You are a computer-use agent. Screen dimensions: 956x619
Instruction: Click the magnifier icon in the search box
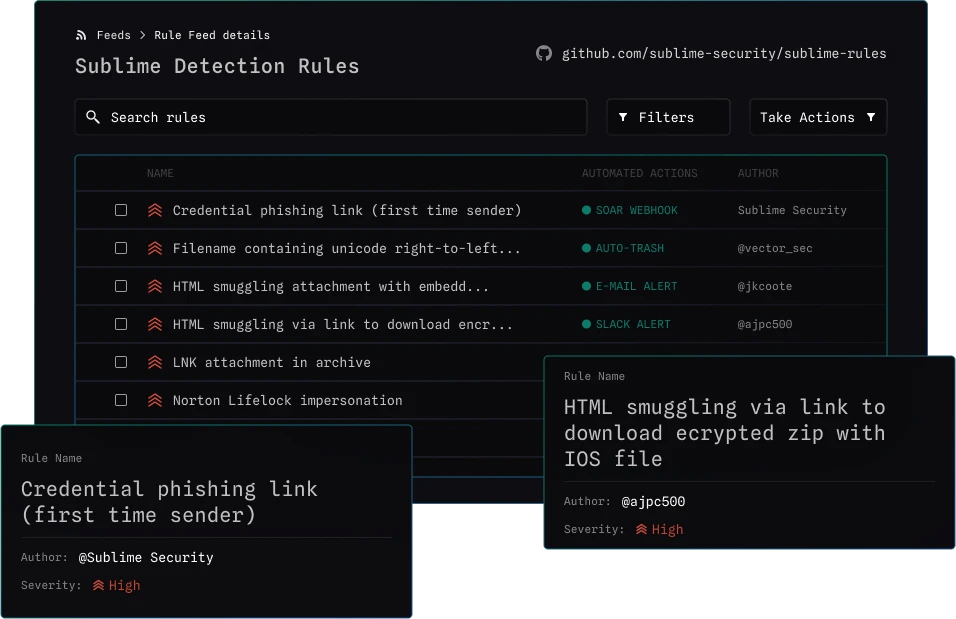(x=93, y=116)
